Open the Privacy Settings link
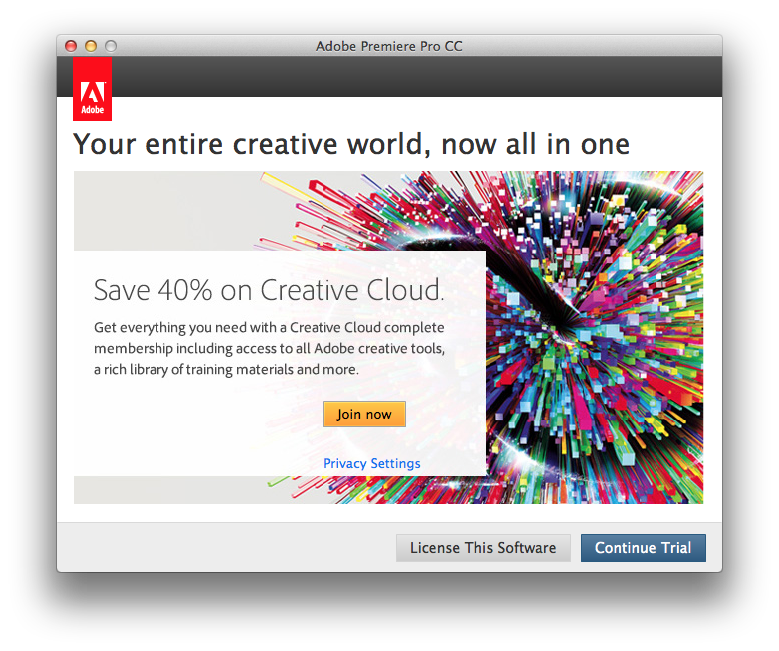The width and height of the screenshot is (779, 651). (x=372, y=463)
